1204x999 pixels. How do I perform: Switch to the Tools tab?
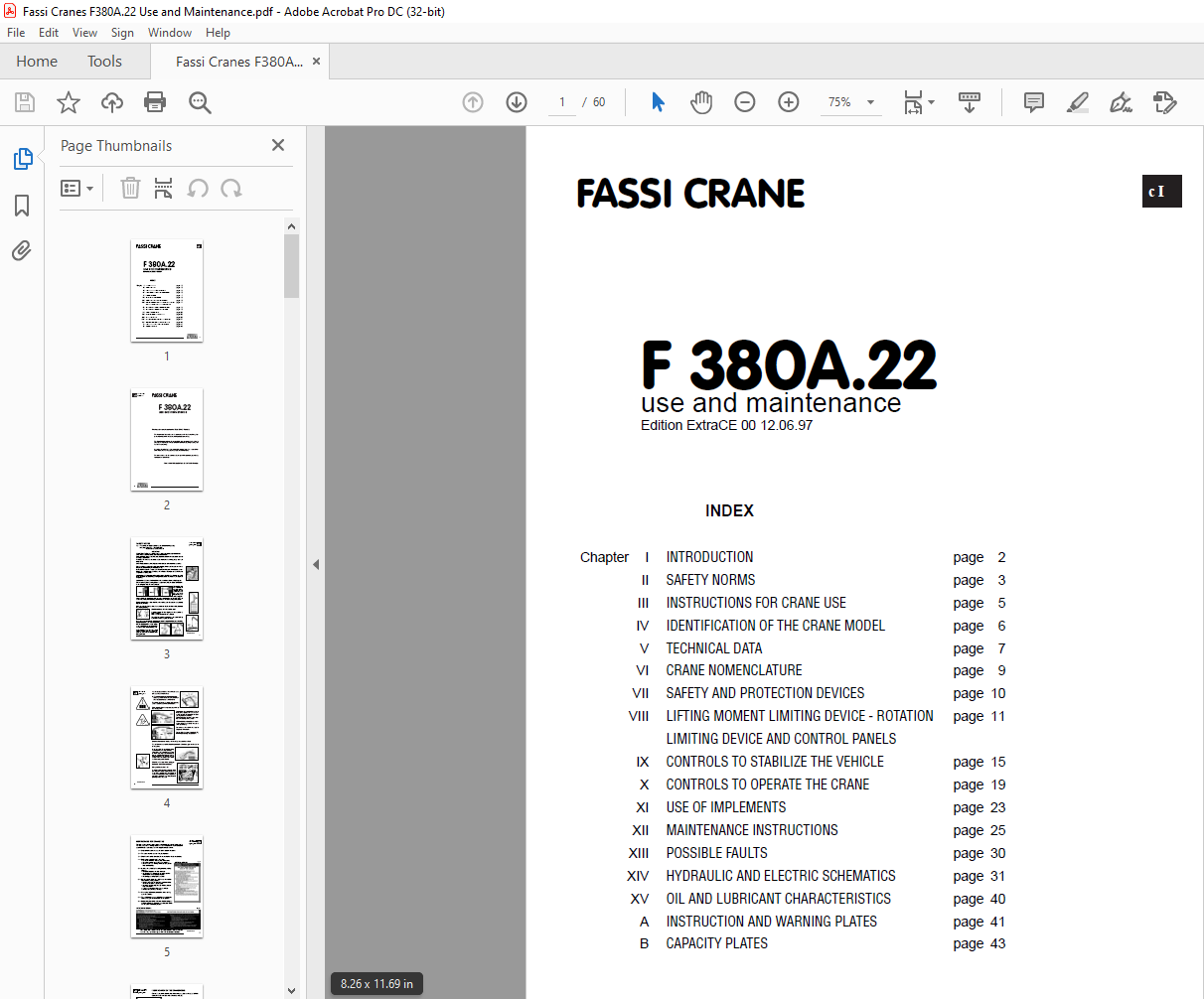104,62
